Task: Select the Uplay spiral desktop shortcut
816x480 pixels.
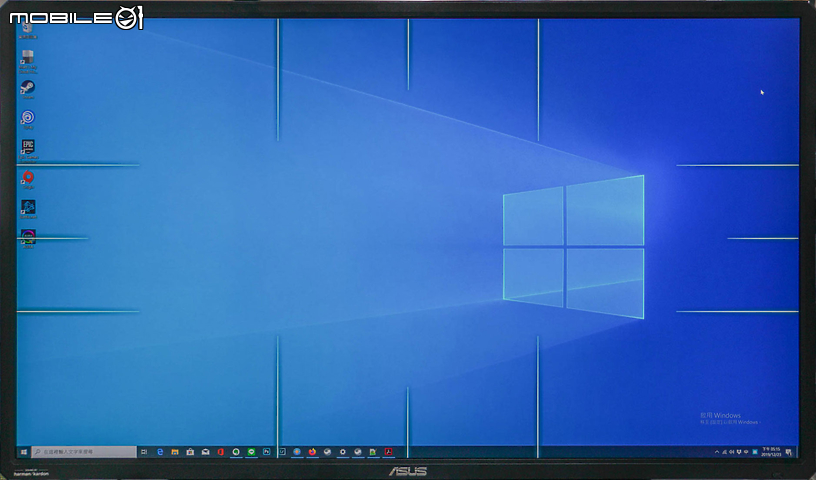Action: click(28, 120)
